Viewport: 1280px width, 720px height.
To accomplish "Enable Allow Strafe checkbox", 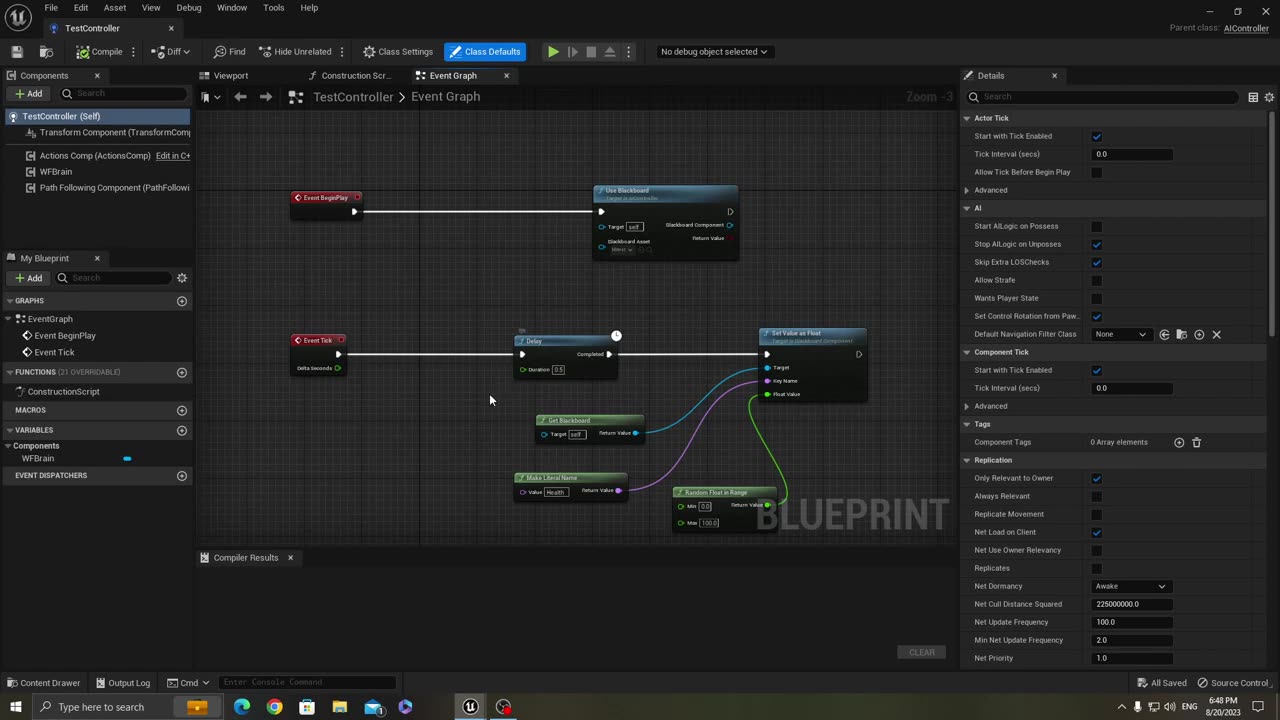I will [x=1097, y=280].
